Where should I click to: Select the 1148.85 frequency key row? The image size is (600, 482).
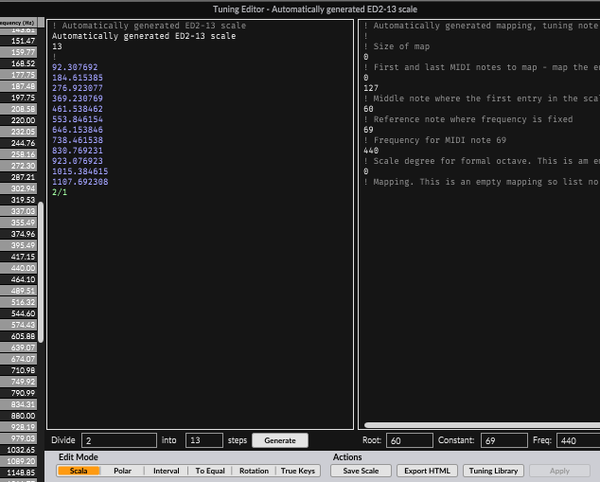pos(18,472)
